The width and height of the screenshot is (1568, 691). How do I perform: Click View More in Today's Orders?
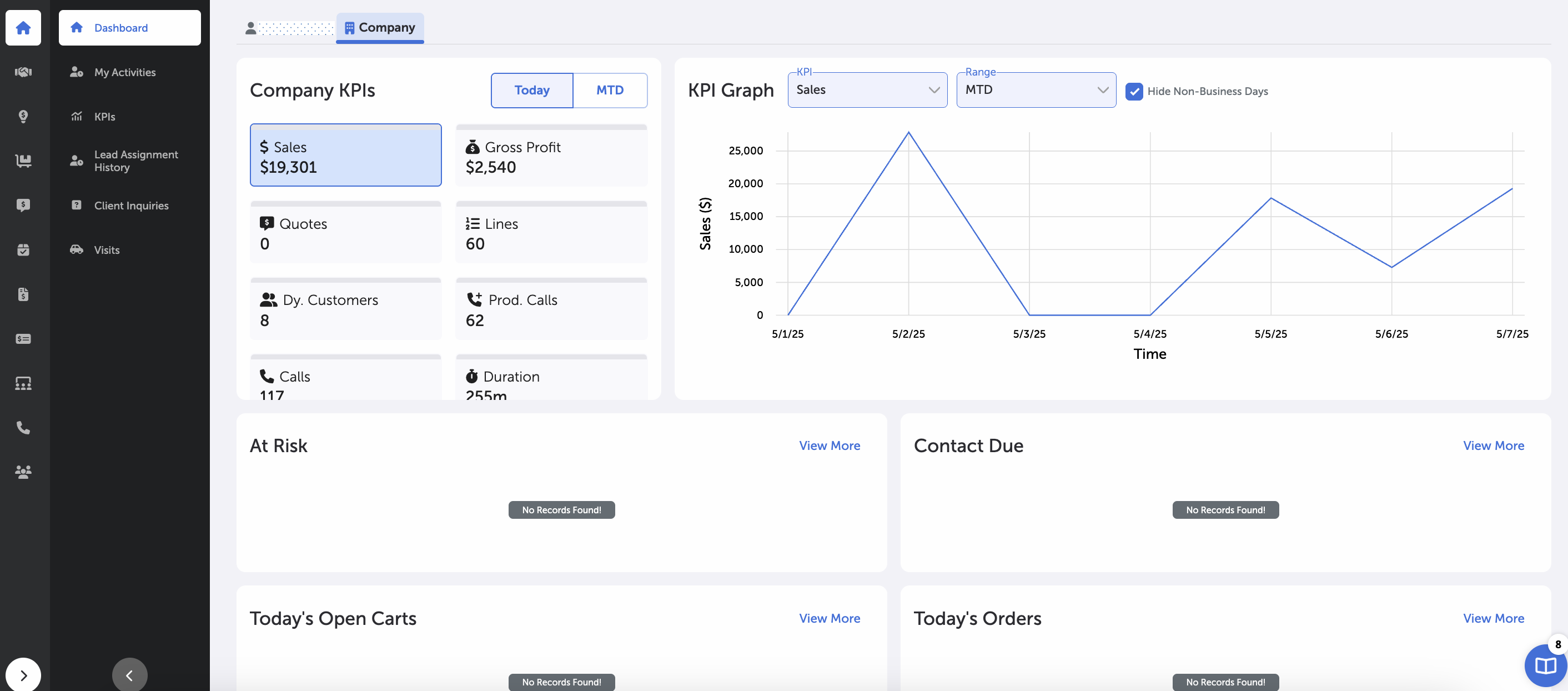(x=1493, y=618)
